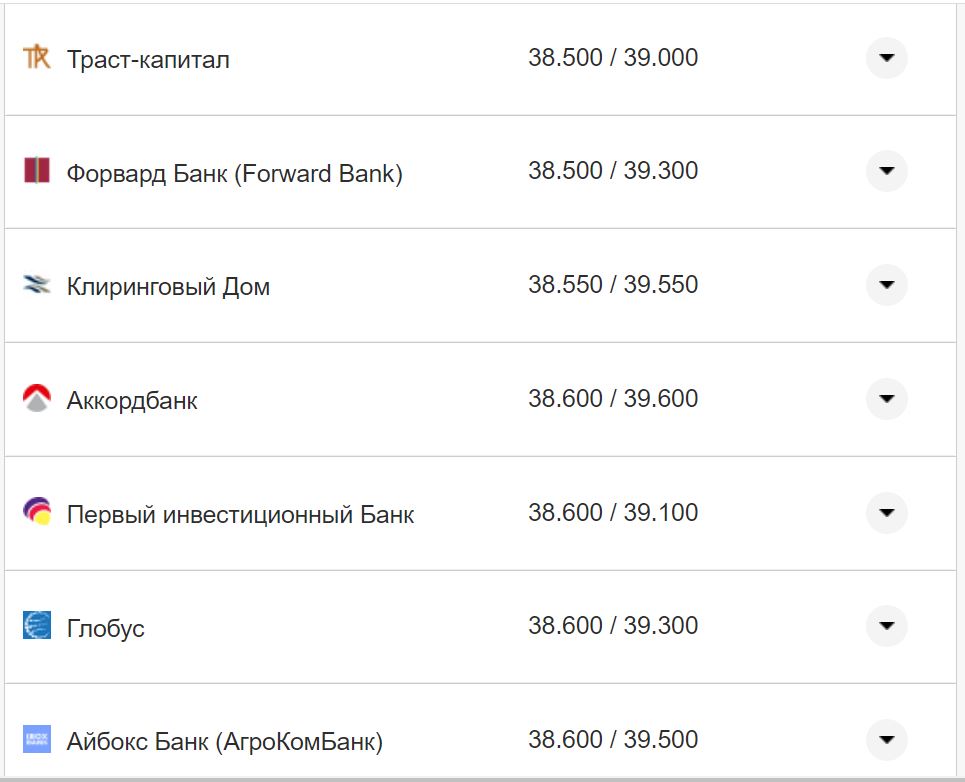
Task: Click the Айбокс Банк logo icon
Action: (35, 740)
